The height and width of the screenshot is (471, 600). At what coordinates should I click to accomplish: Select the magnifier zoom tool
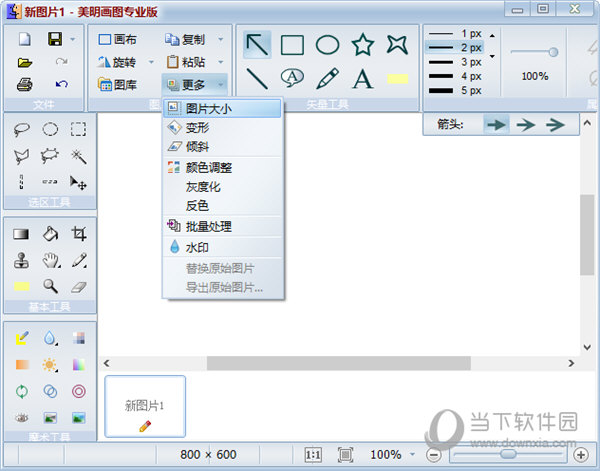click(x=50, y=286)
